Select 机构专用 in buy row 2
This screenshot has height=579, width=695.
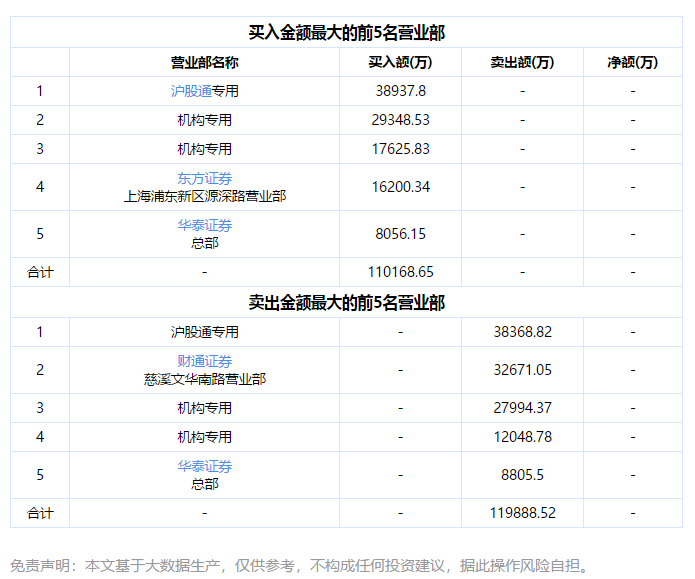tap(205, 120)
